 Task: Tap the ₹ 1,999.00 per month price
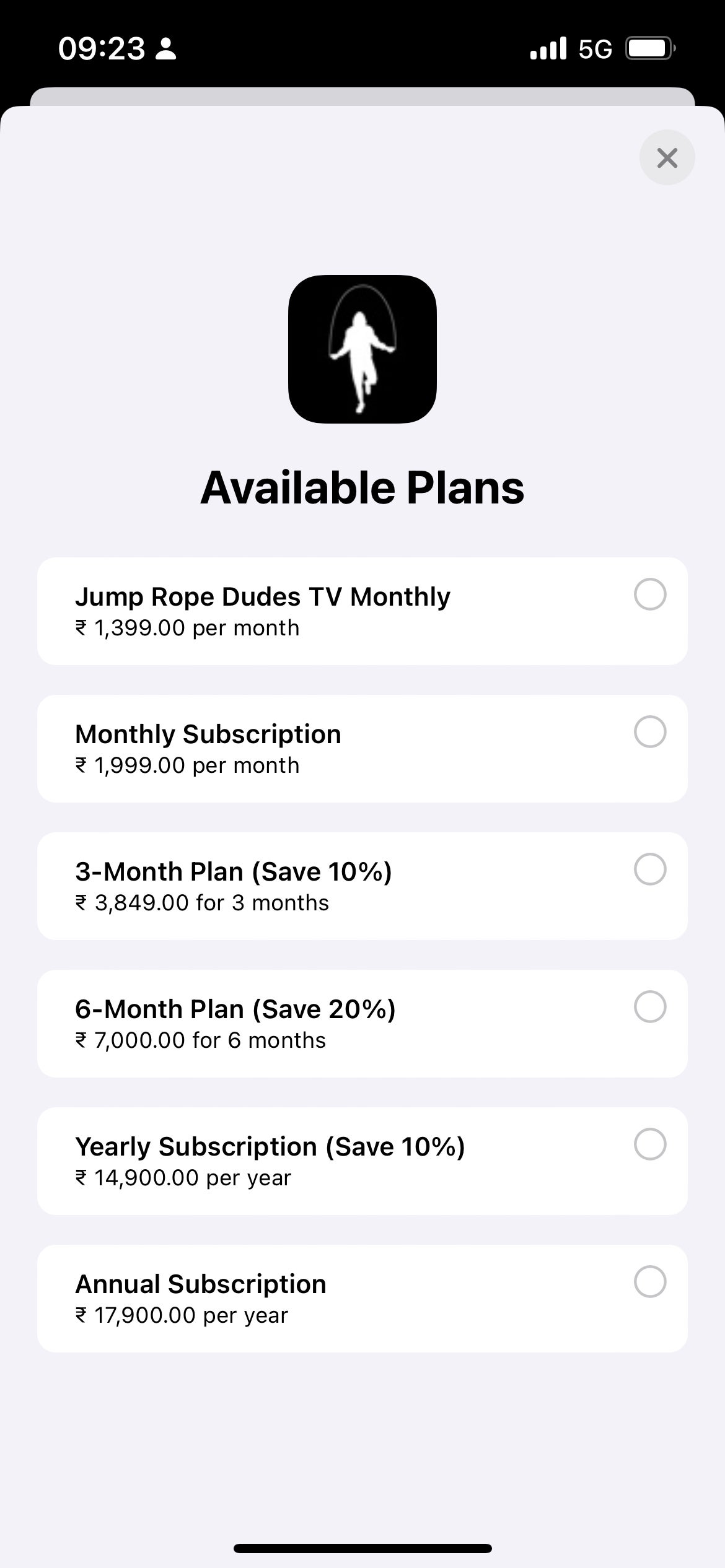point(187,765)
